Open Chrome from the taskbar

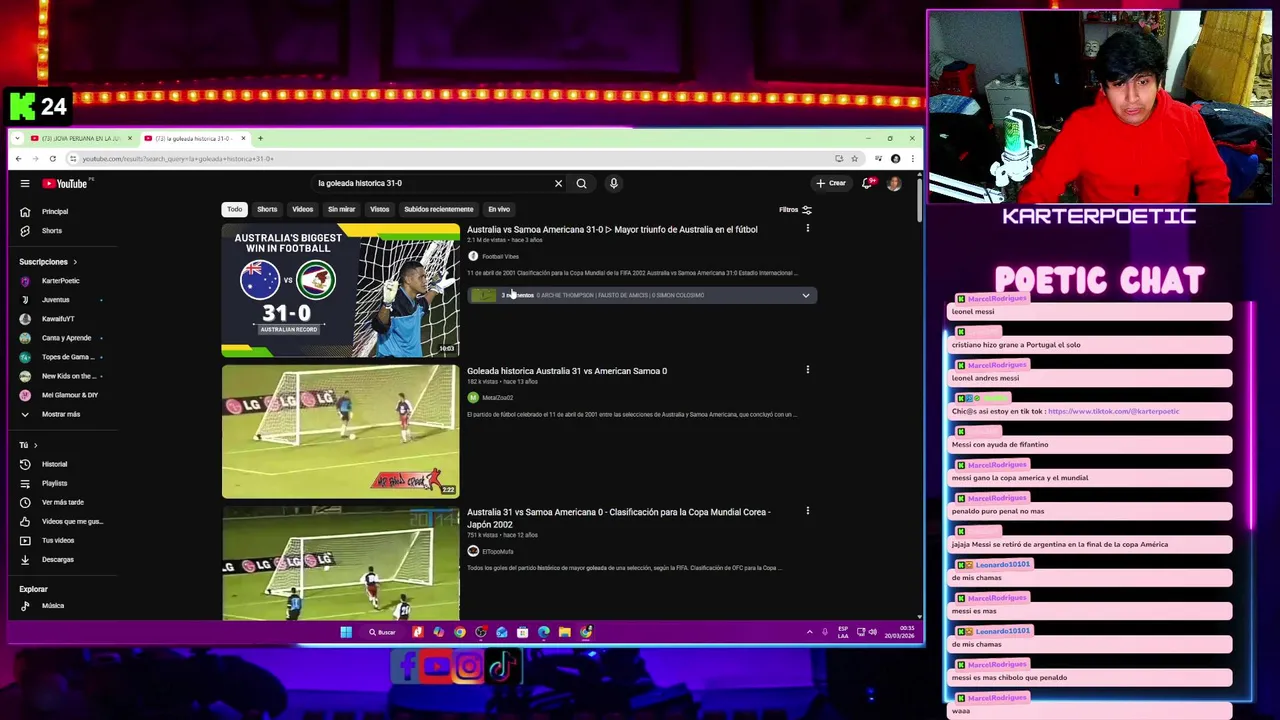click(460, 632)
